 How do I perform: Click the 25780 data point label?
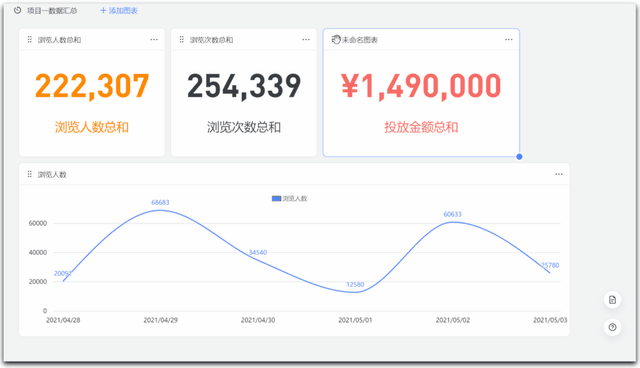click(x=550, y=265)
